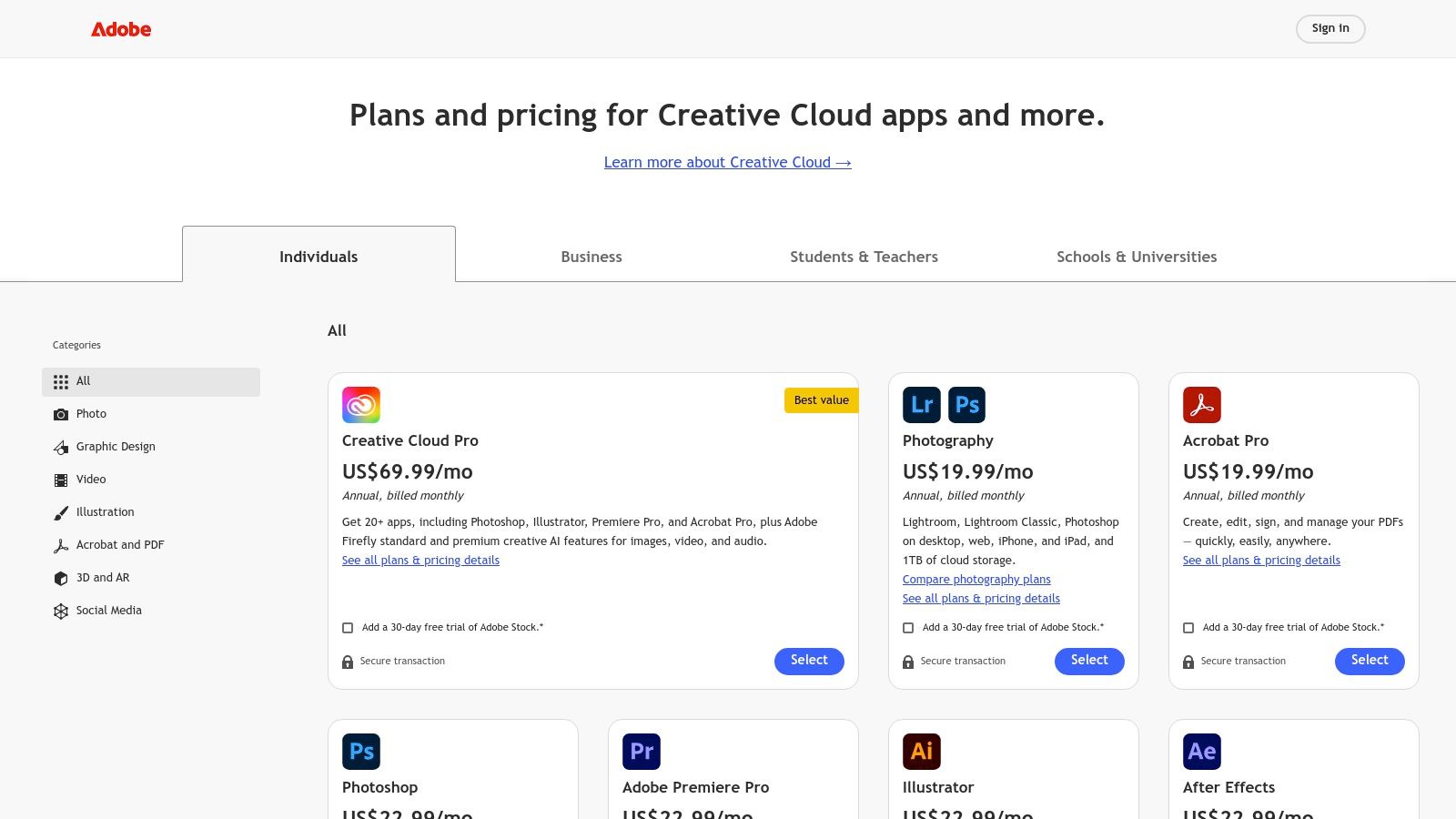The image size is (1456, 819).
Task: Select the Acrobat Pro plan
Action: point(1370,661)
